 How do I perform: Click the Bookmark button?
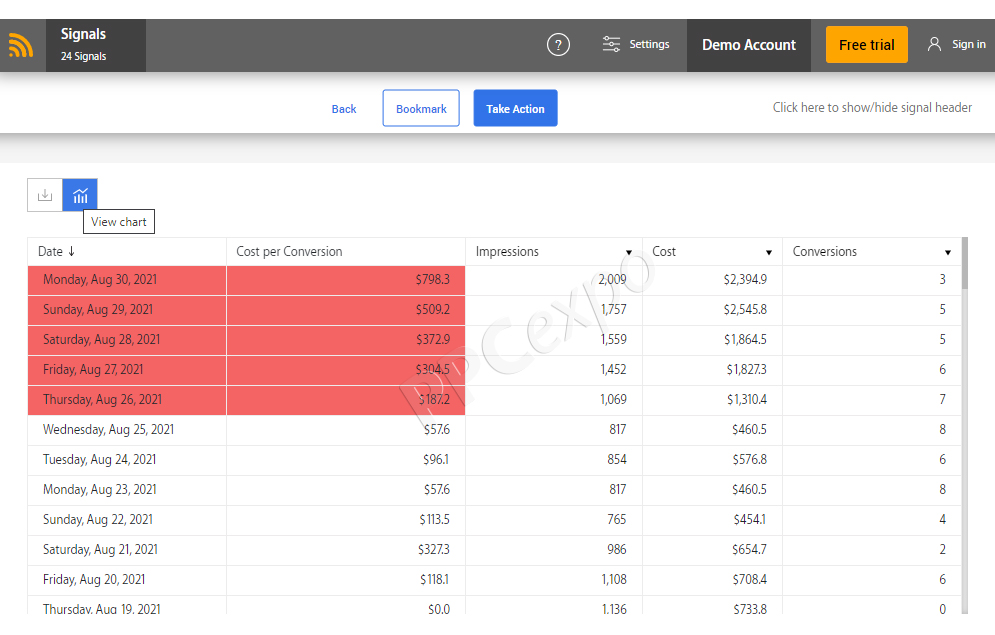[x=421, y=108]
